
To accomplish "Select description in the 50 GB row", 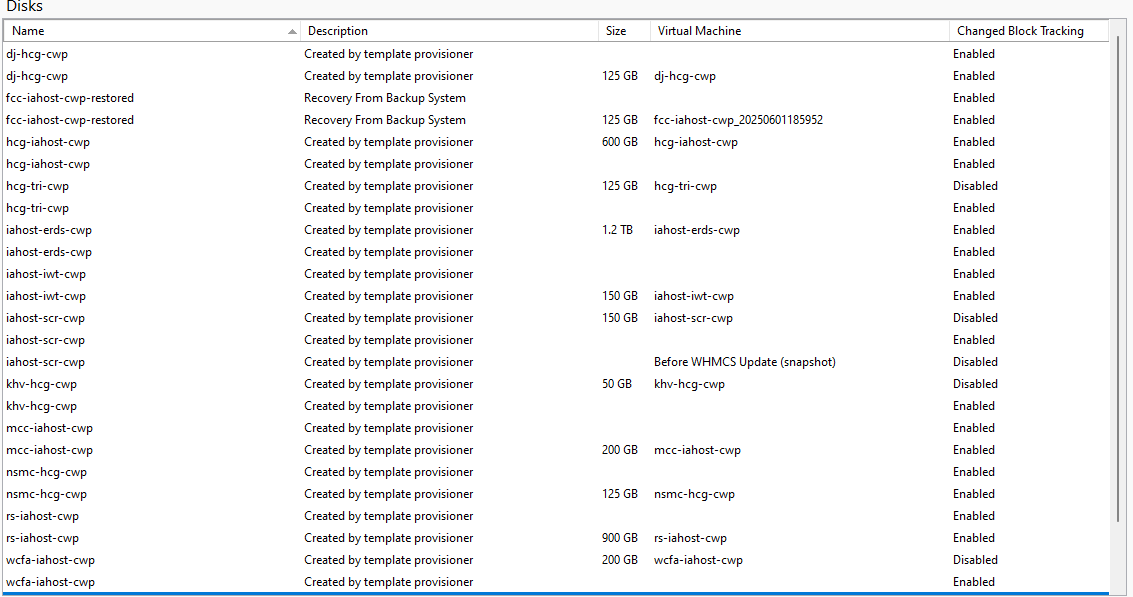I will [x=389, y=384].
